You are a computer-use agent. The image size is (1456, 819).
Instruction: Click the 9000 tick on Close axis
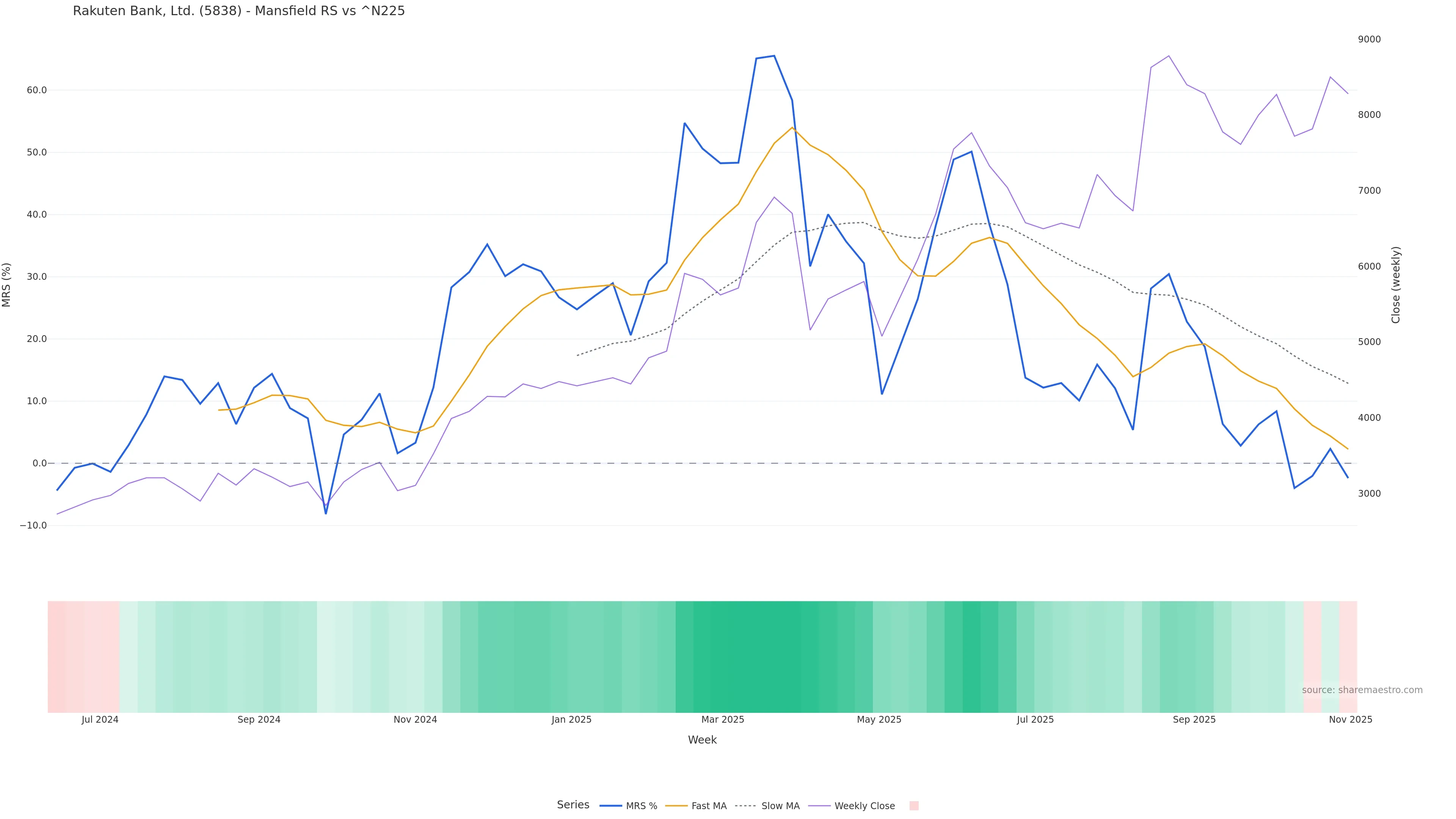pyautogui.click(x=1369, y=39)
